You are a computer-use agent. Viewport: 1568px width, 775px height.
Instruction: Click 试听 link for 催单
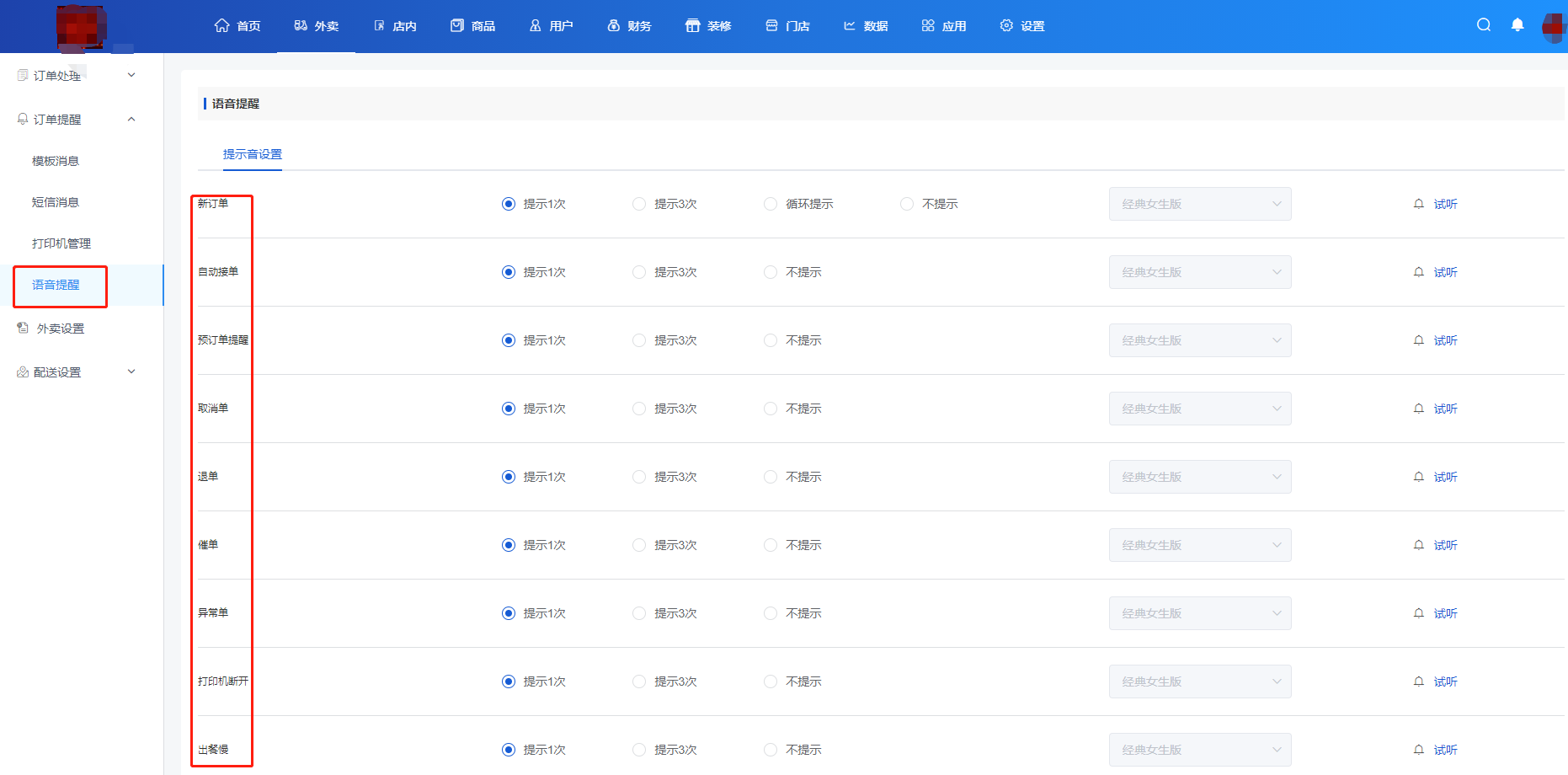1446,545
